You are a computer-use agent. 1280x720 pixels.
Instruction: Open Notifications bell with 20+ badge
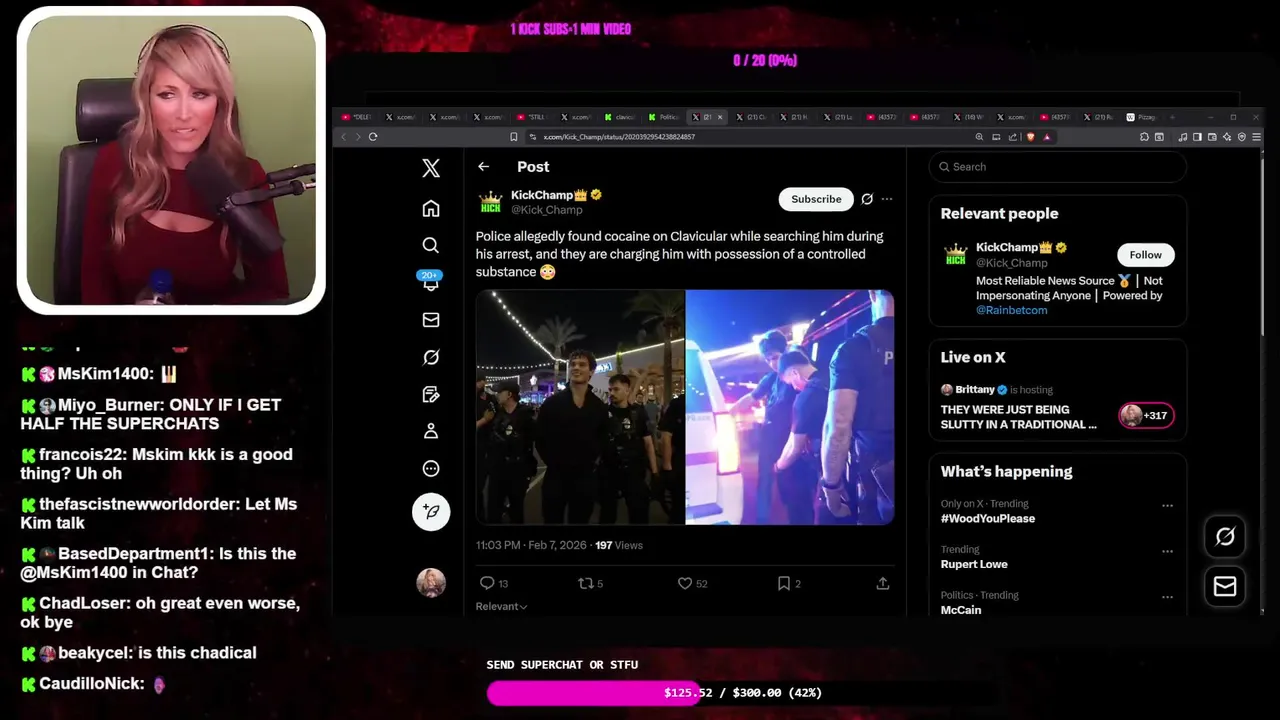tap(431, 282)
